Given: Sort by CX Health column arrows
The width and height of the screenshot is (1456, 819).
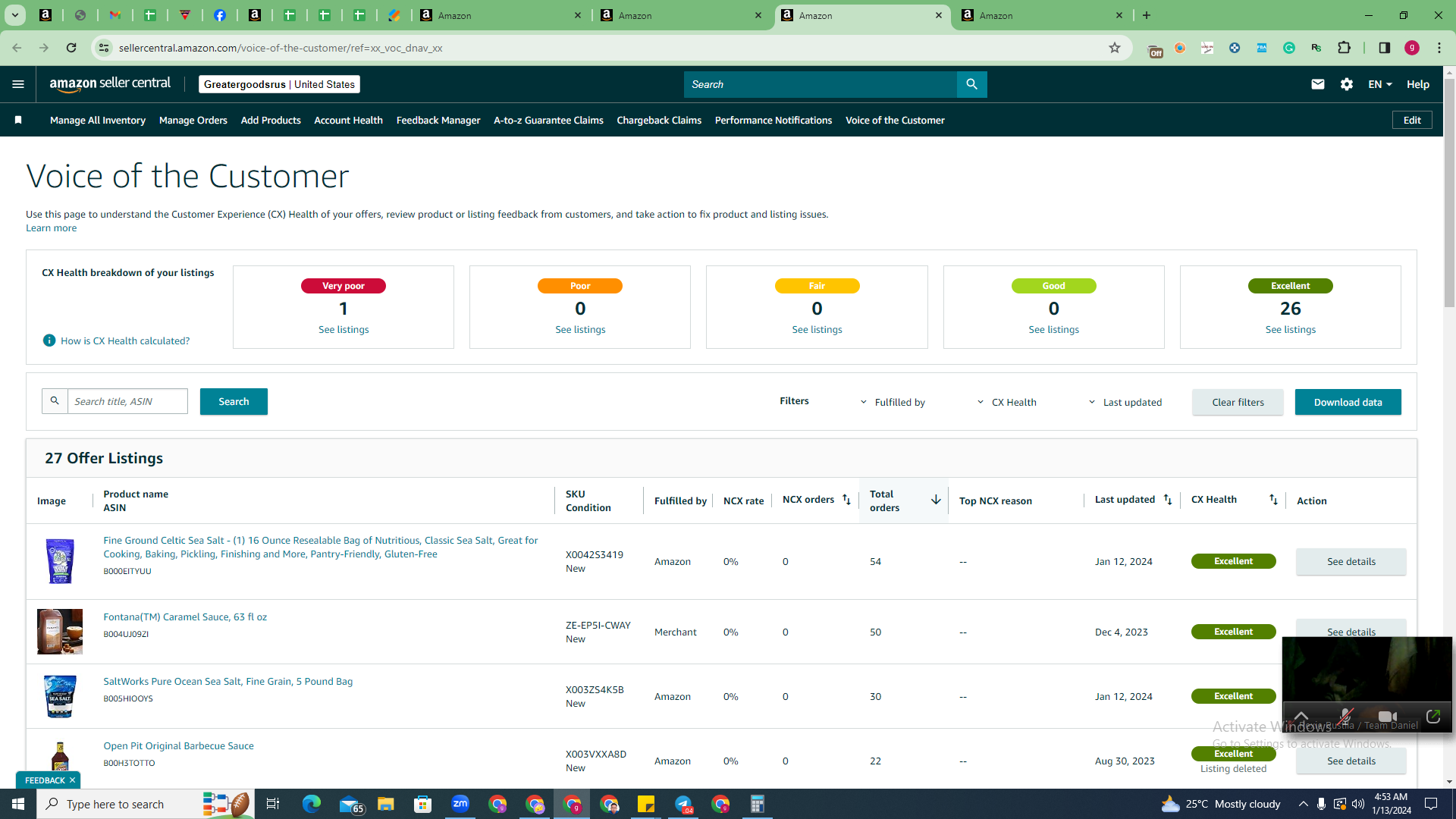Looking at the screenshot, I should (x=1273, y=500).
